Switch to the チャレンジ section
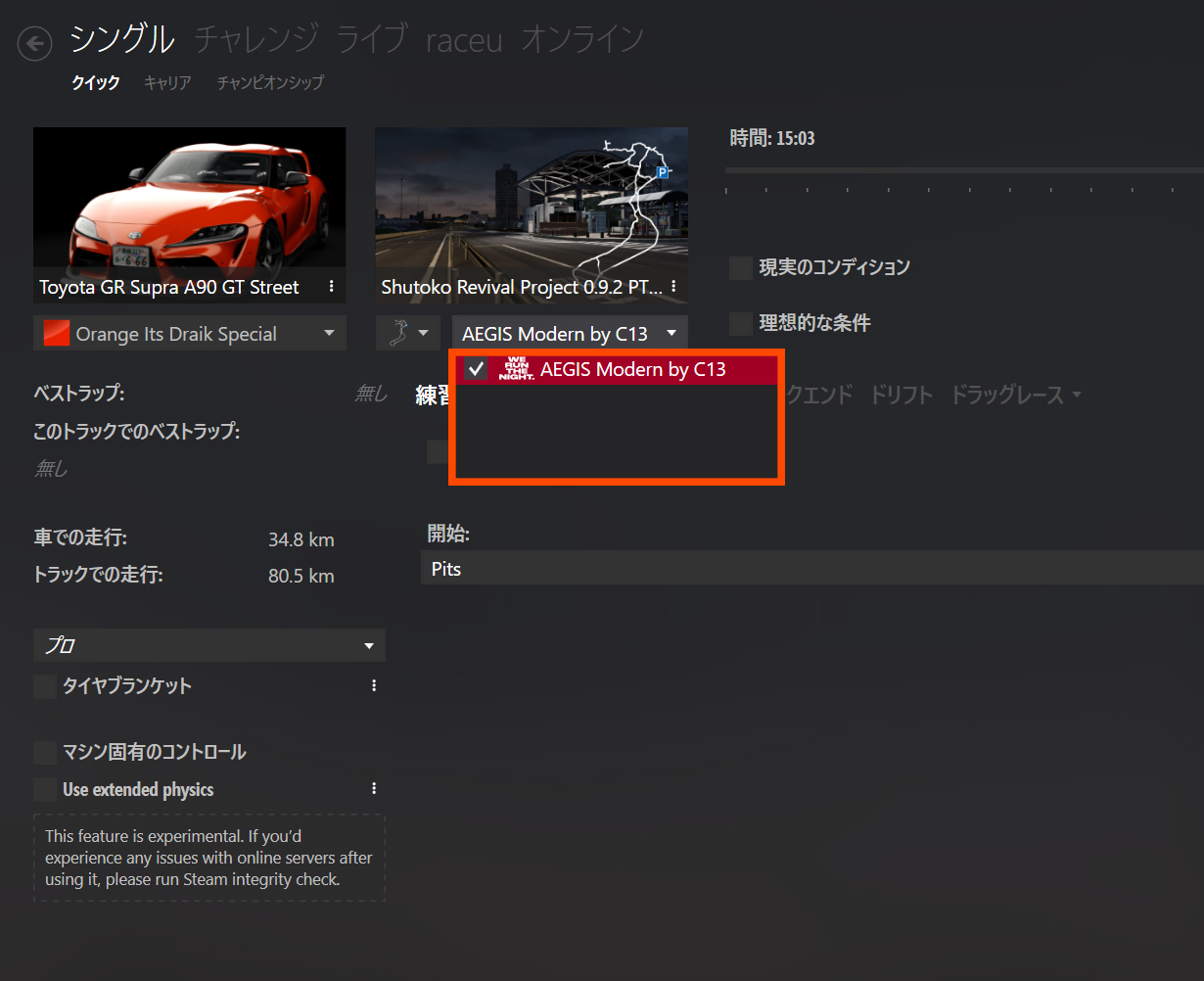The width and height of the screenshot is (1204, 981). (256, 40)
